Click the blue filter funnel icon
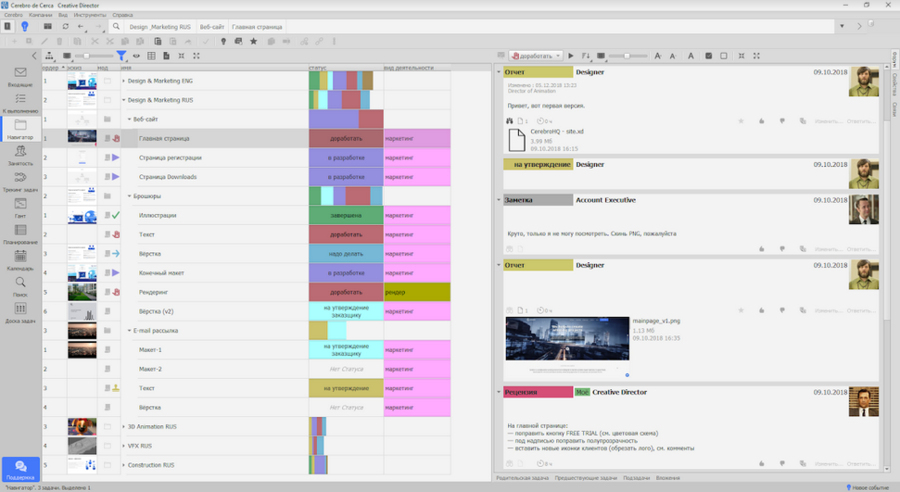Image resolution: width=900 pixels, height=492 pixels. click(x=121, y=56)
